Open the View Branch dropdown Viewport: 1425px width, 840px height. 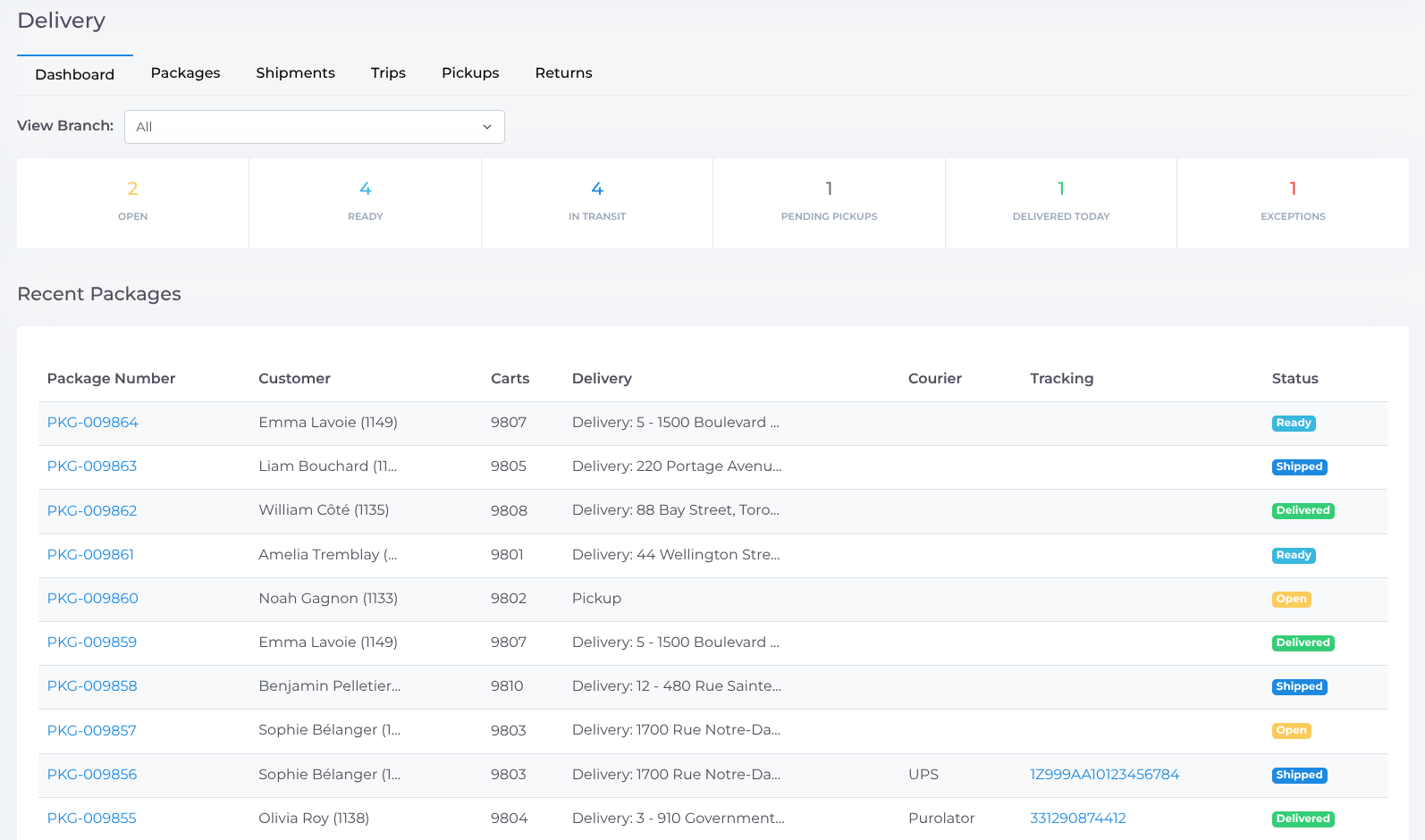coord(314,127)
